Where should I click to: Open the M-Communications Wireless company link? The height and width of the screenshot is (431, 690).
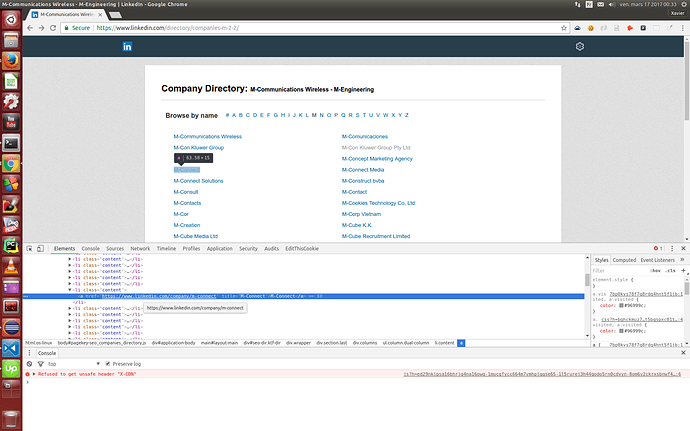[x=208, y=136]
